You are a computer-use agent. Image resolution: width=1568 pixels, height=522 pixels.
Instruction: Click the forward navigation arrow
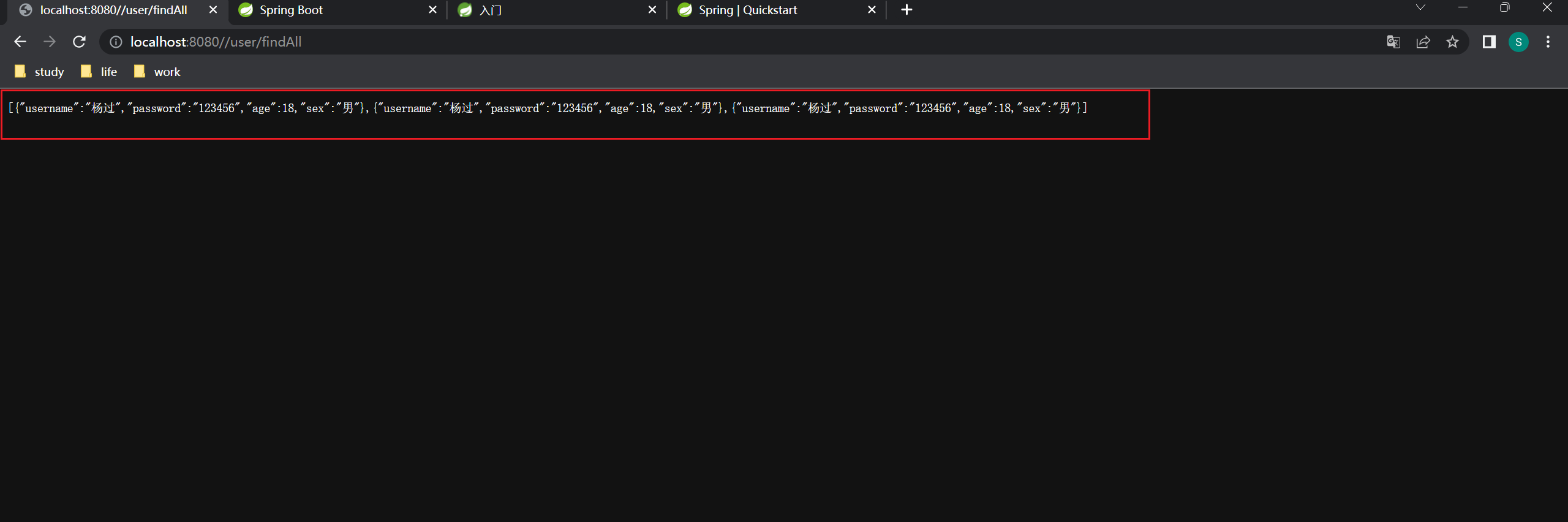pos(50,42)
